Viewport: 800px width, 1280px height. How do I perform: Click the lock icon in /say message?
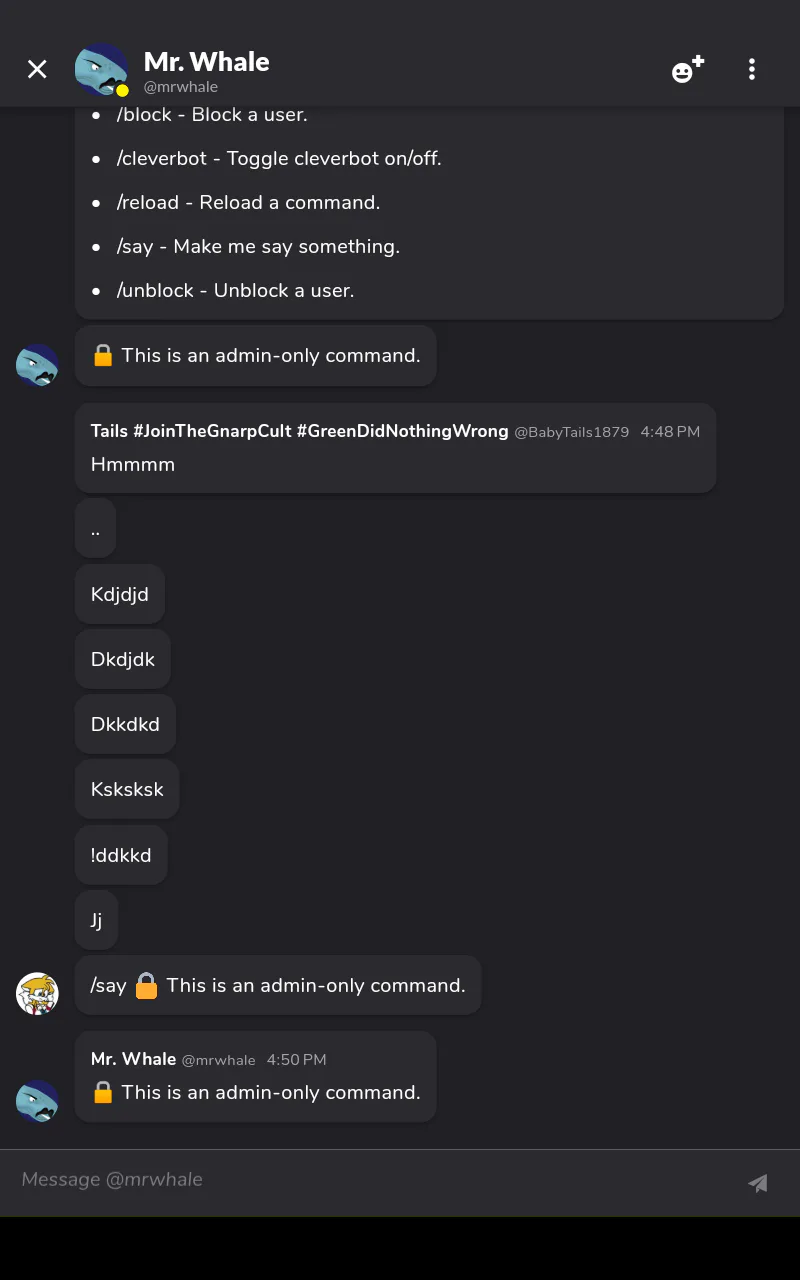click(x=146, y=986)
